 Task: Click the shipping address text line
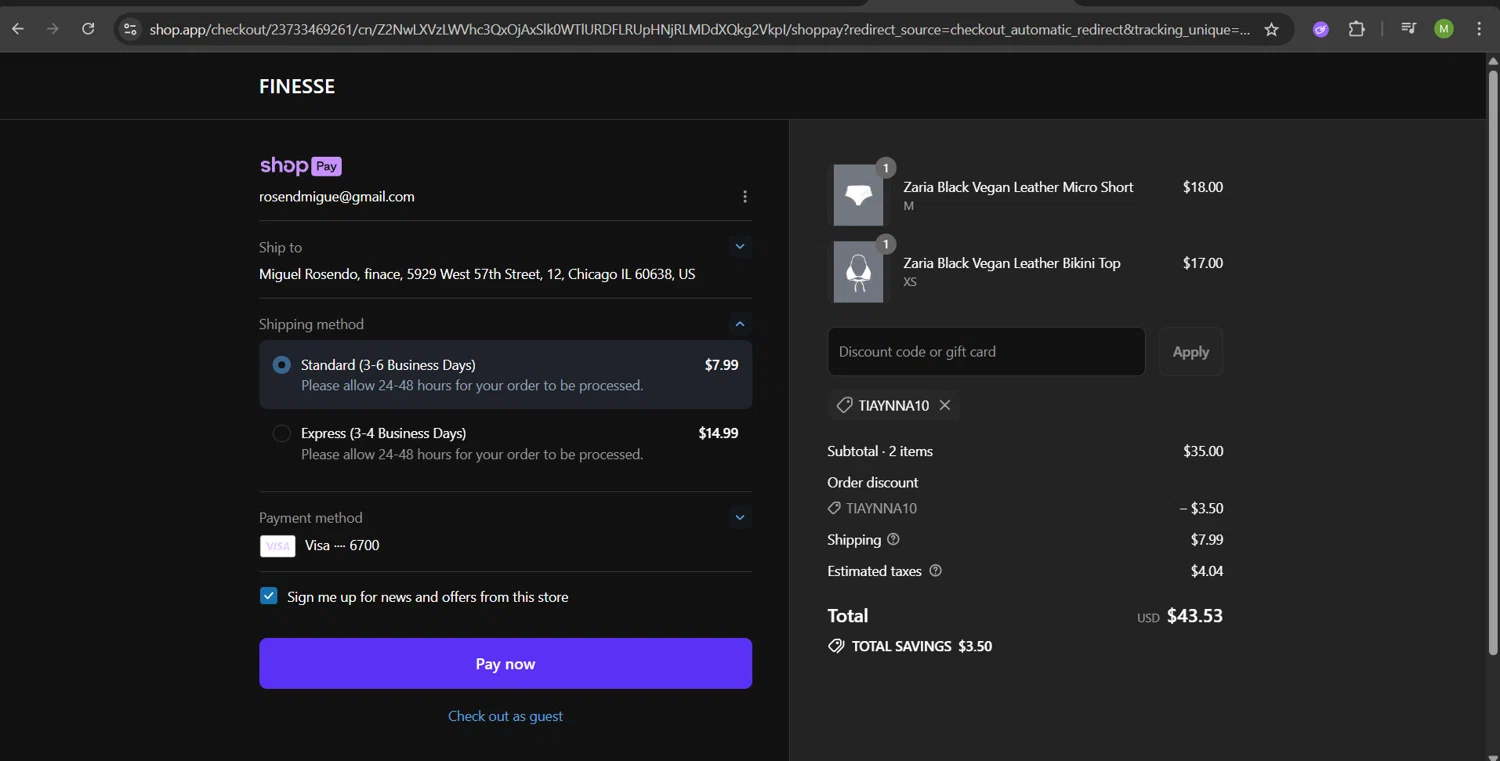pyautogui.click(x=477, y=274)
